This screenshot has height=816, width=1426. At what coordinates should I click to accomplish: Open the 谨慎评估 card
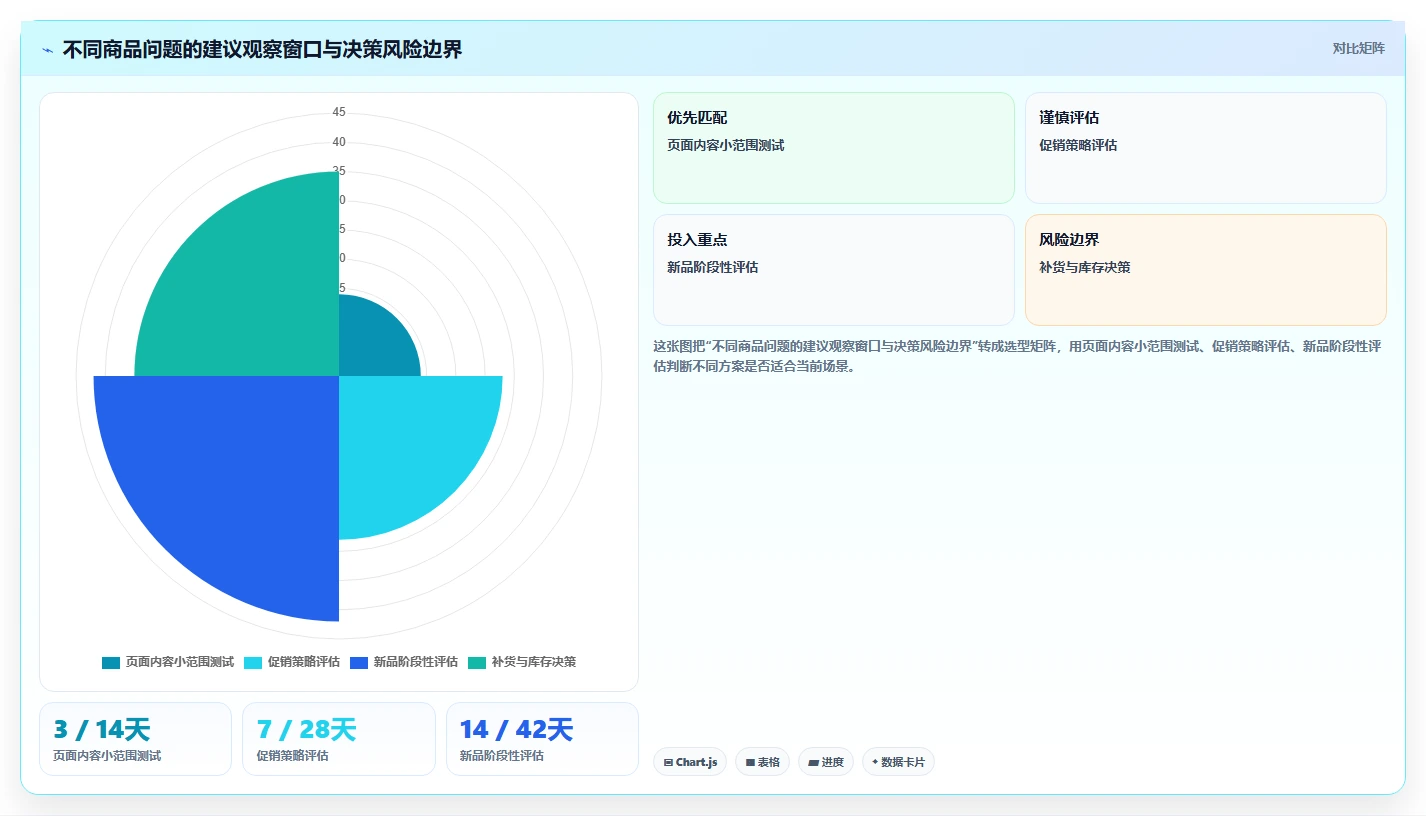pyautogui.click(x=1206, y=148)
